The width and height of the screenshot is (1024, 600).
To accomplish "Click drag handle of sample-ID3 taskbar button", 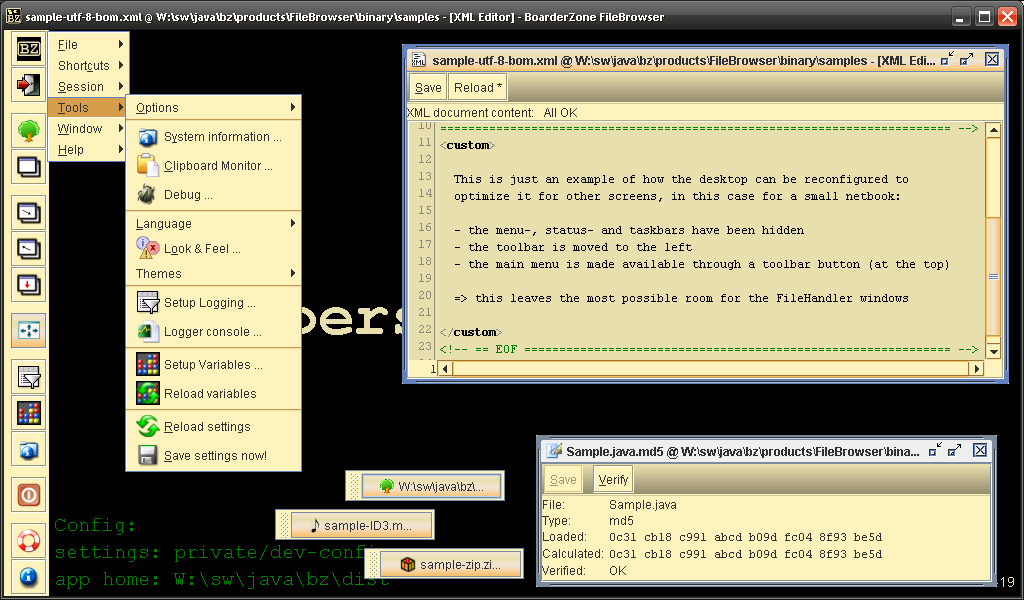I will point(283,526).
